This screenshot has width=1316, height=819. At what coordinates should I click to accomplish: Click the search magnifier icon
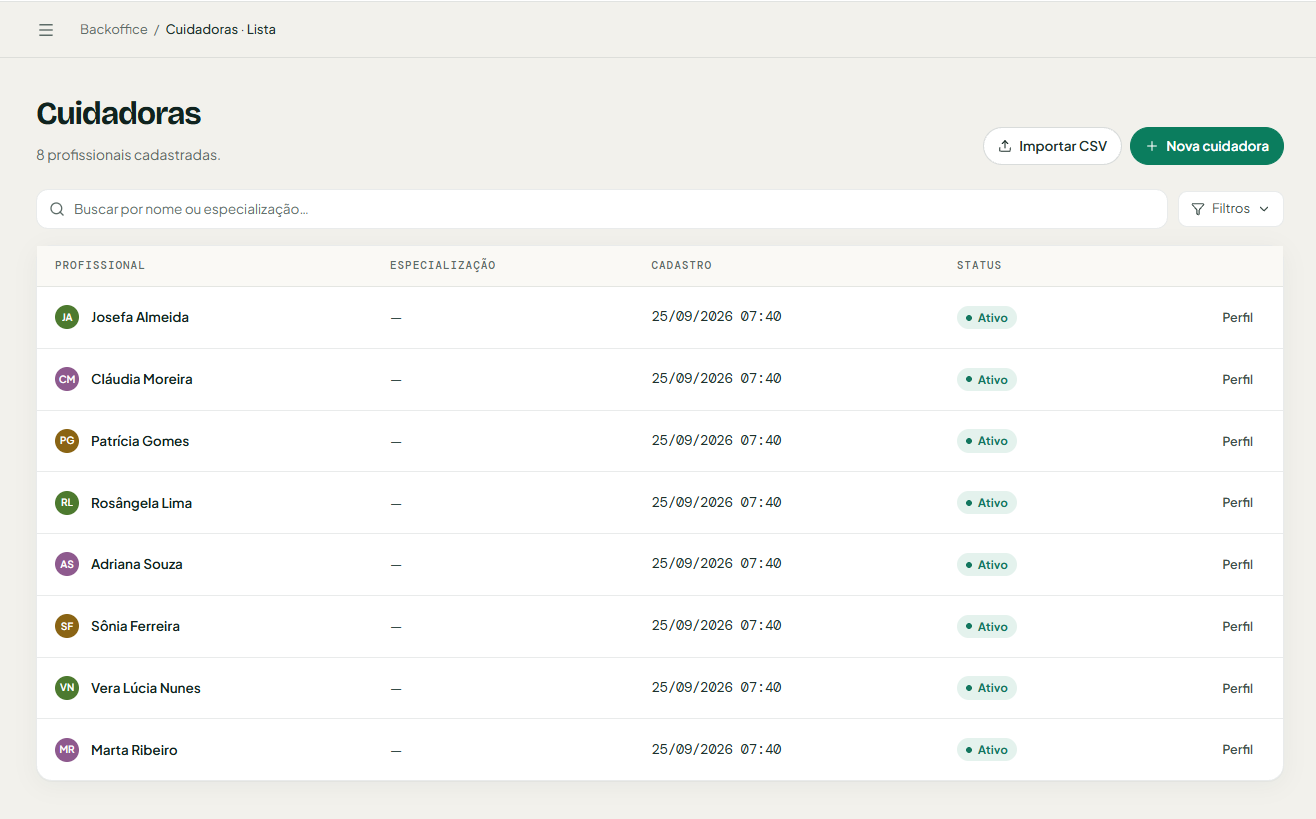tap(58, 209)
